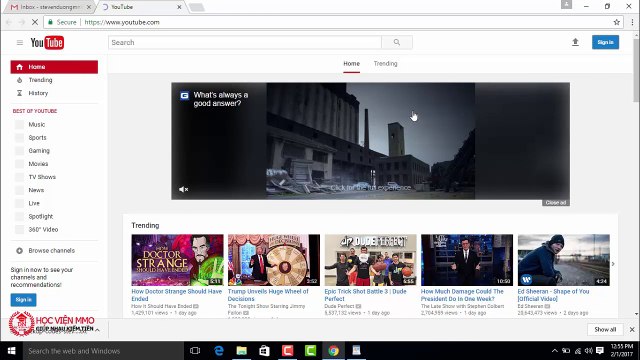Open the green Camtasia taskbar icon
This screenshot has height=360, width=640.
(310, 351)
